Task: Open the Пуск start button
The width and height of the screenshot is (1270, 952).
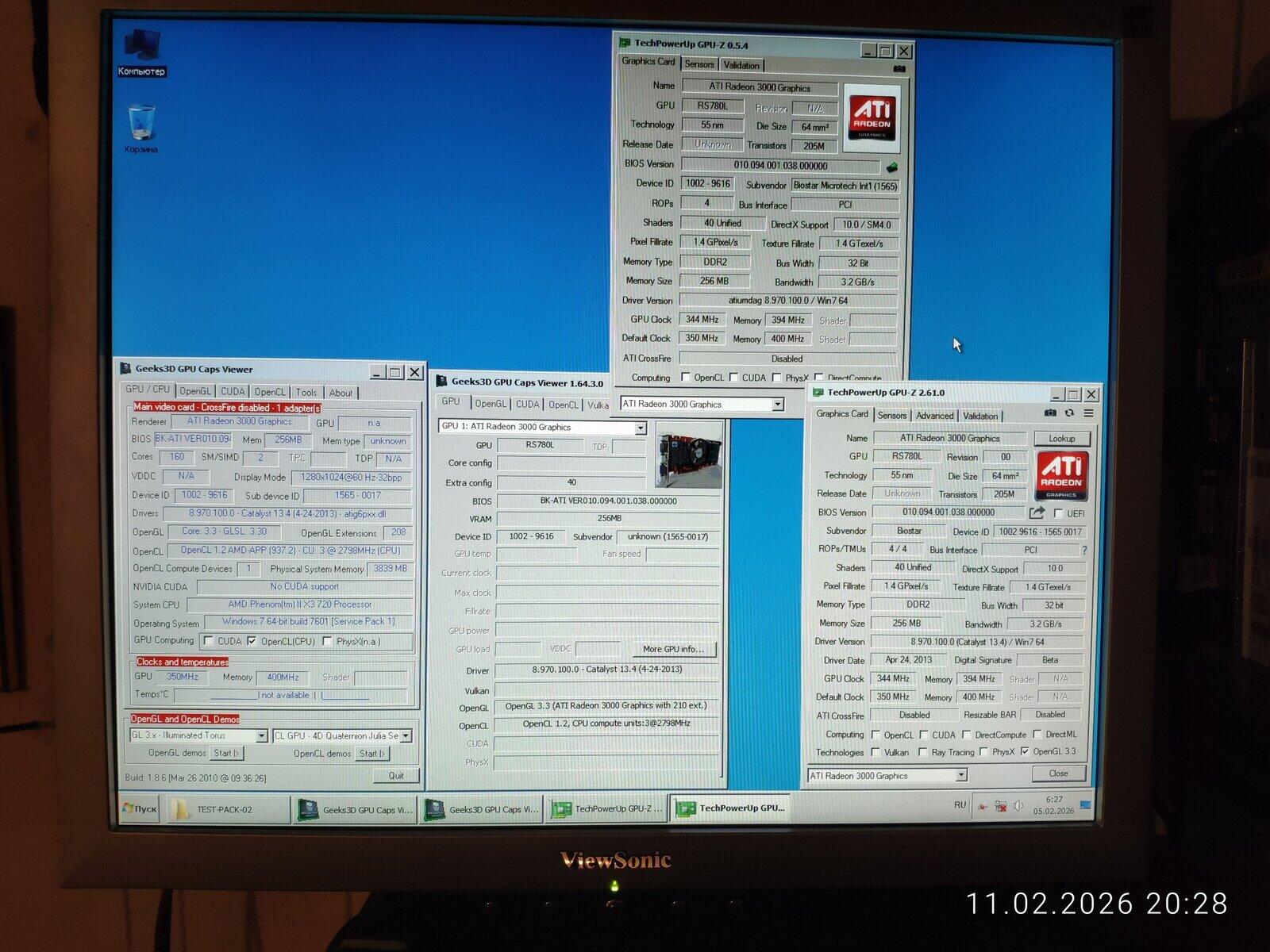Action: tap(140, 808)
